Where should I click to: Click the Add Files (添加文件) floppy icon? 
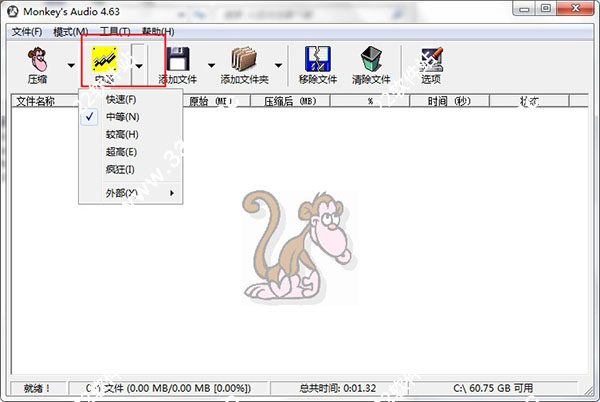[x=178, y=59]
